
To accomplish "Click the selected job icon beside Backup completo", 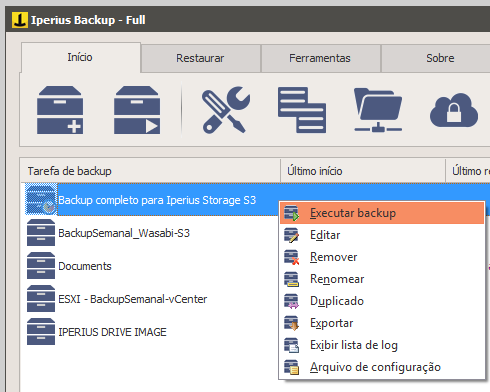I will click(x=41, y=199).
